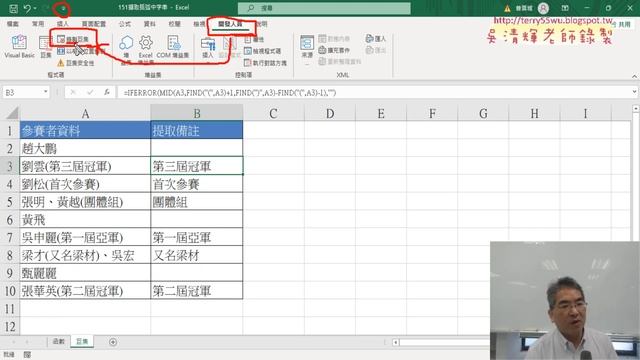Click 匯出 XML export button
Viewport: 640px width, 360px height.
(376, 50)
